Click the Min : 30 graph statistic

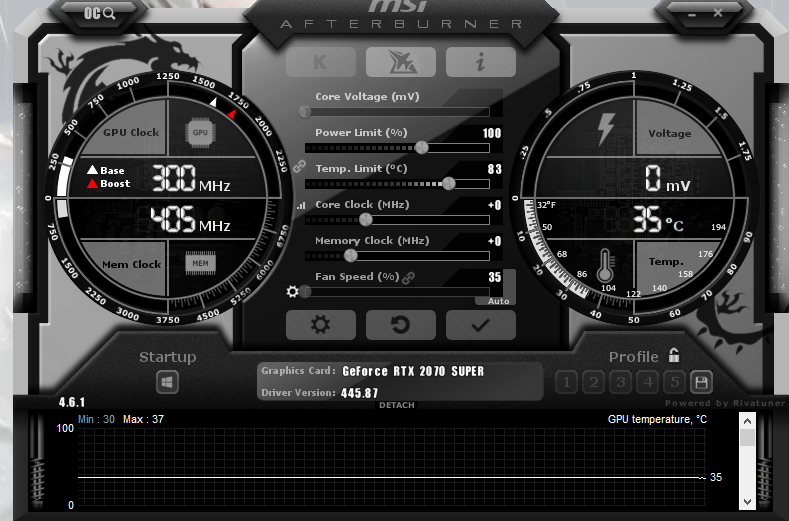pyautogui.click(x=96, y=419)
